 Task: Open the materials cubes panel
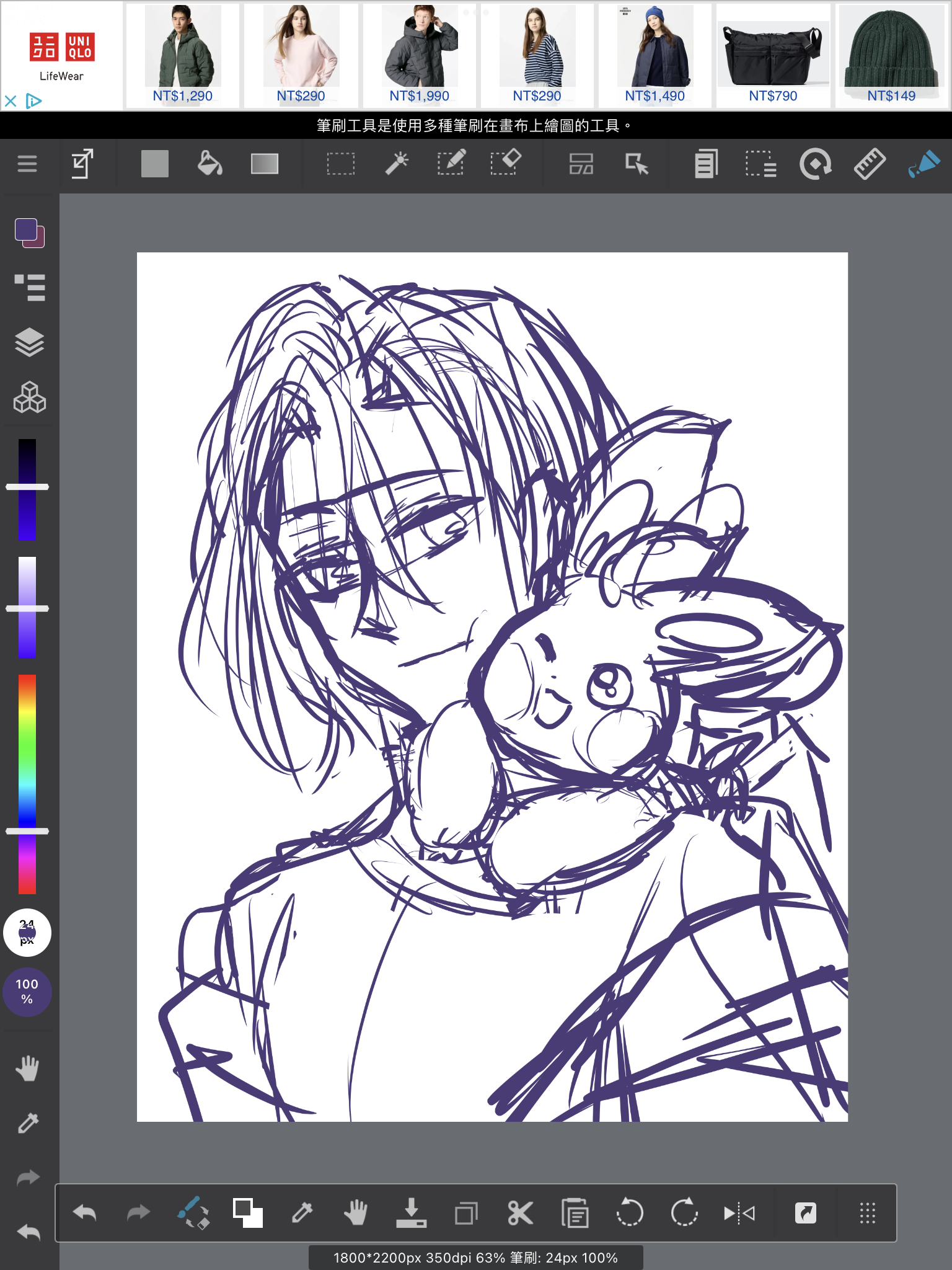(29, 397)
